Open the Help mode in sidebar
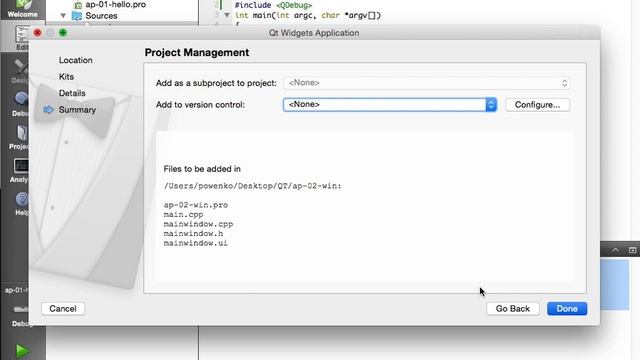Viewport: 640px width, 360px height. tap(22, 204)
